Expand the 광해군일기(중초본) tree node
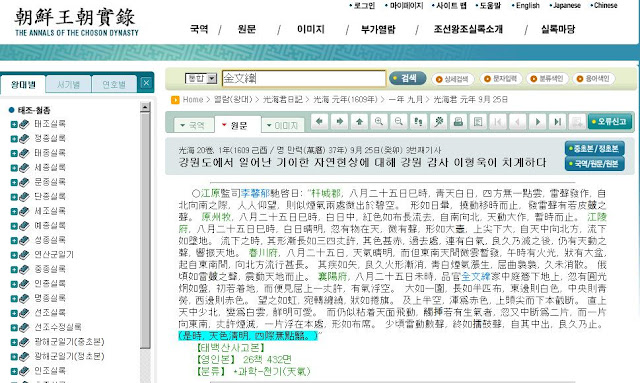 click(x=14, y=342)
